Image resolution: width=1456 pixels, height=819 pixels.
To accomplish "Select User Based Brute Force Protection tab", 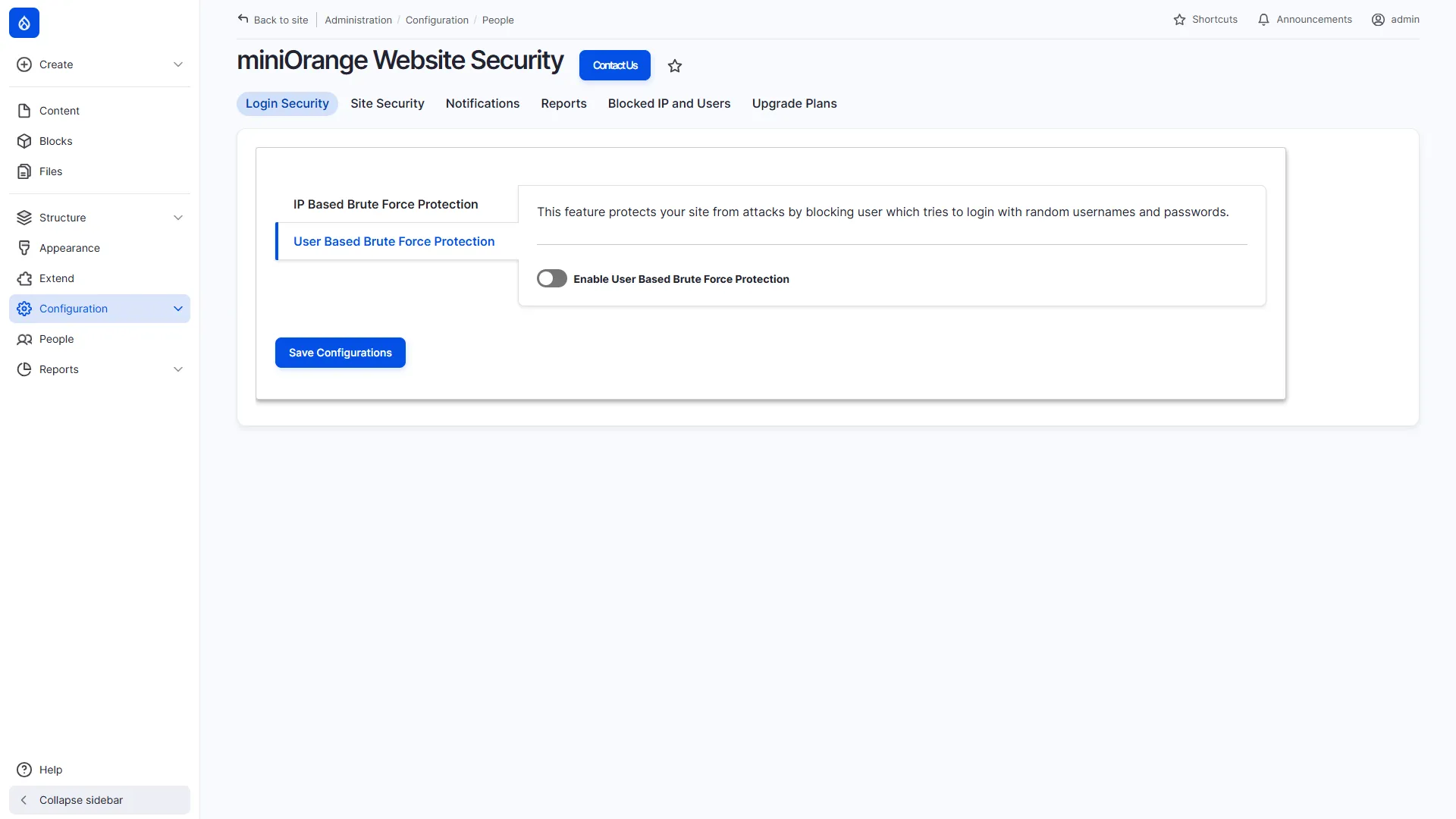I will click(x=397, y=241).
